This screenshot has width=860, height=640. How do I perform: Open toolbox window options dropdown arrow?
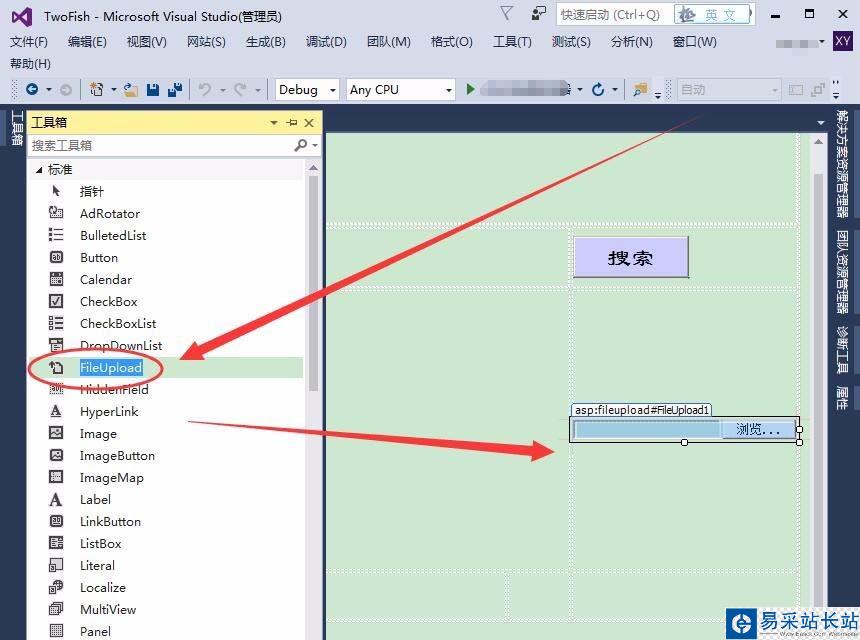(274, 122)
